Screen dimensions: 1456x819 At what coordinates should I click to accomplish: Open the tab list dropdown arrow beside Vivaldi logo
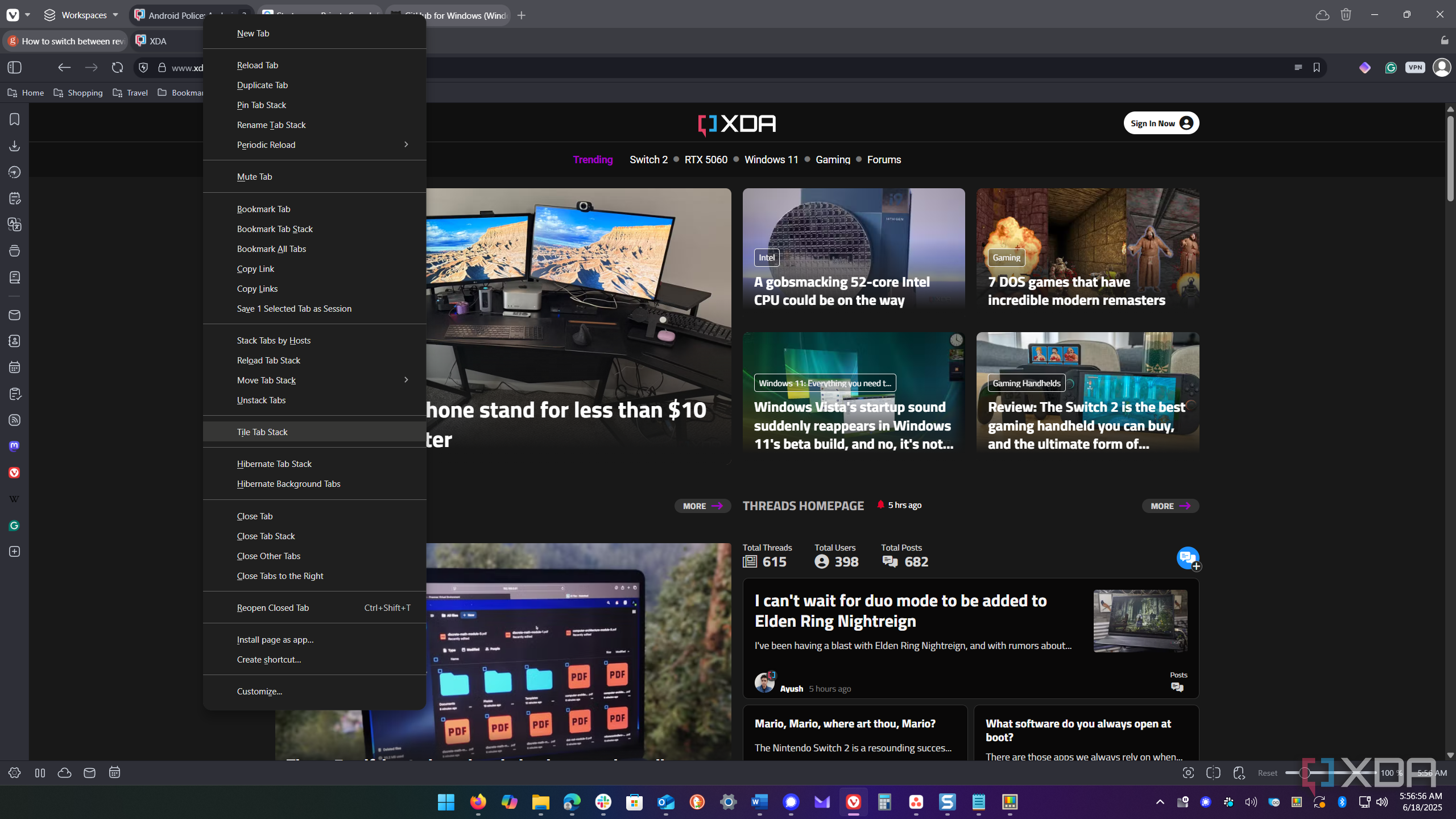tap(27, 15)
